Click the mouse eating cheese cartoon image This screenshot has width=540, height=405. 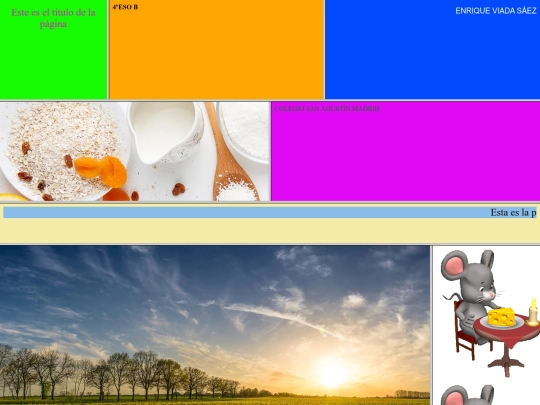(x=489, y=313)
